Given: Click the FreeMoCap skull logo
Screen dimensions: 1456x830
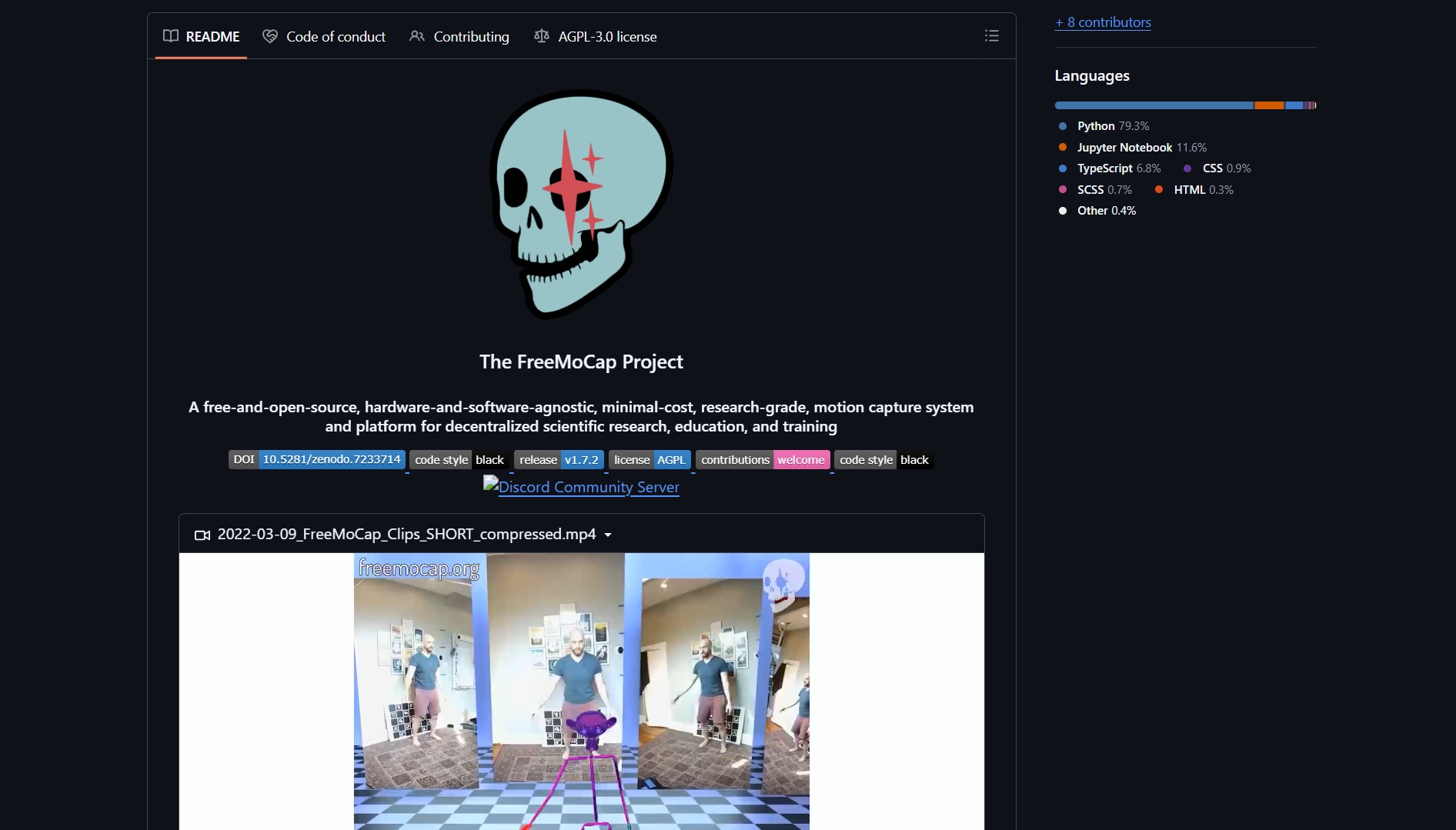Looking at the screenshot, I should 581,205.
